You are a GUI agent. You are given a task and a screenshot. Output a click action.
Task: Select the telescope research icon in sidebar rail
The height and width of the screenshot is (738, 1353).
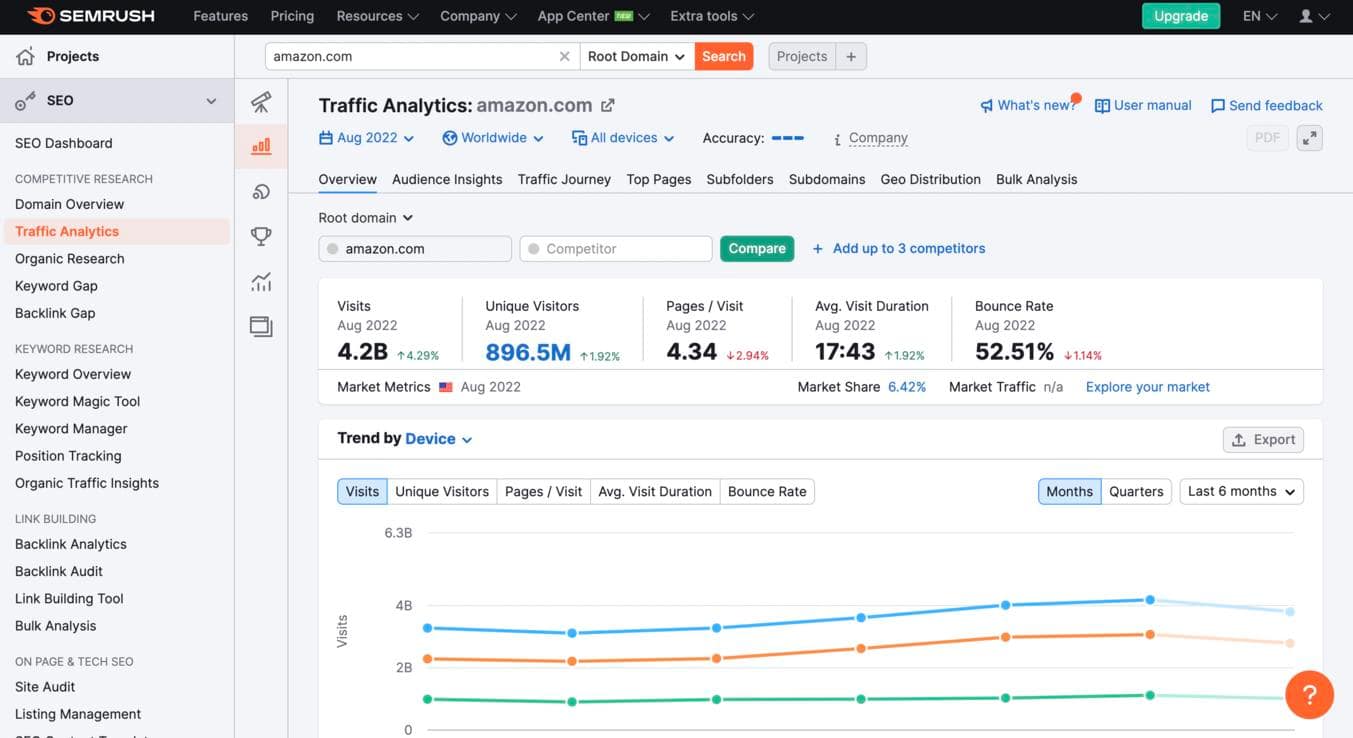pyautogui.click(x=260, y=101)
